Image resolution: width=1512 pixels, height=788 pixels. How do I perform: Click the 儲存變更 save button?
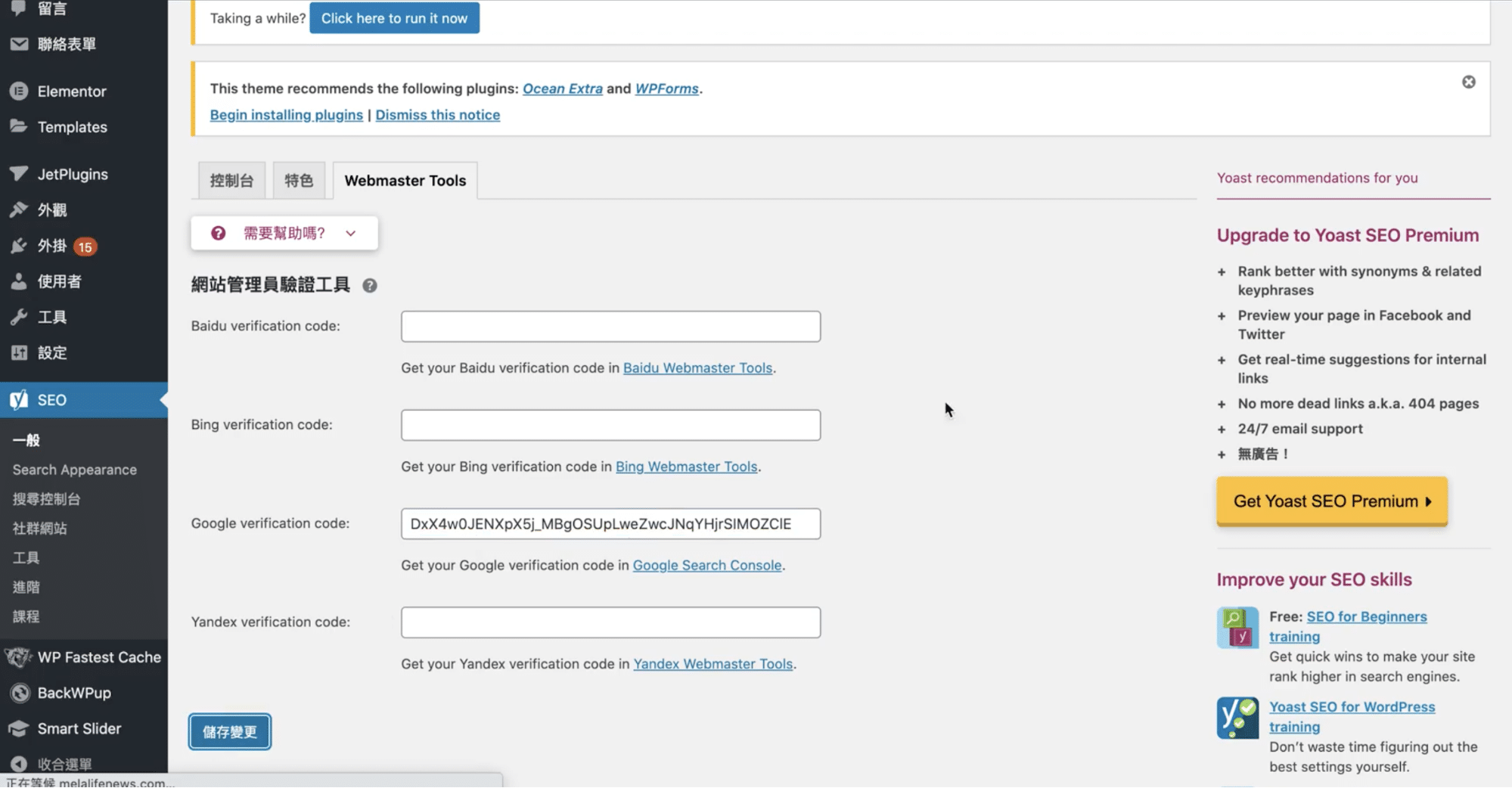pos(230,731)
